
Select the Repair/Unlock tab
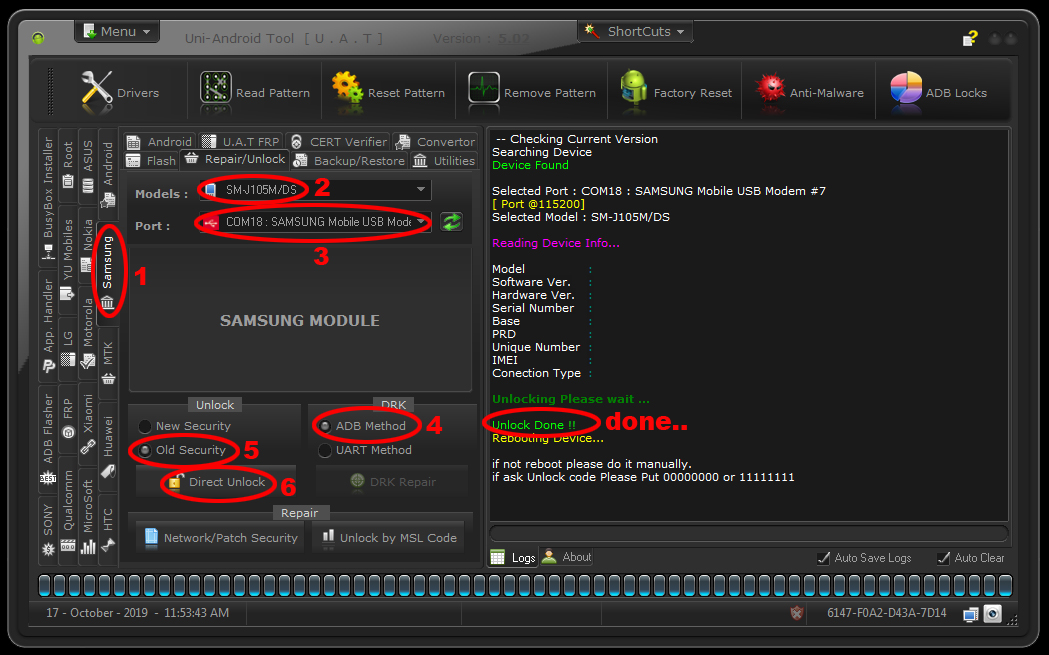(x=235, y=159)
